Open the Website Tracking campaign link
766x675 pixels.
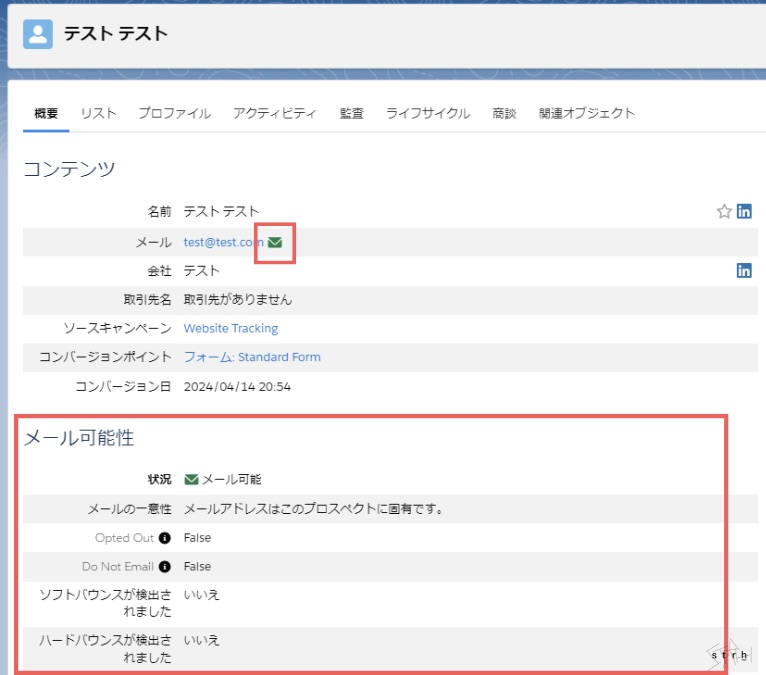[x=231, y=328]
